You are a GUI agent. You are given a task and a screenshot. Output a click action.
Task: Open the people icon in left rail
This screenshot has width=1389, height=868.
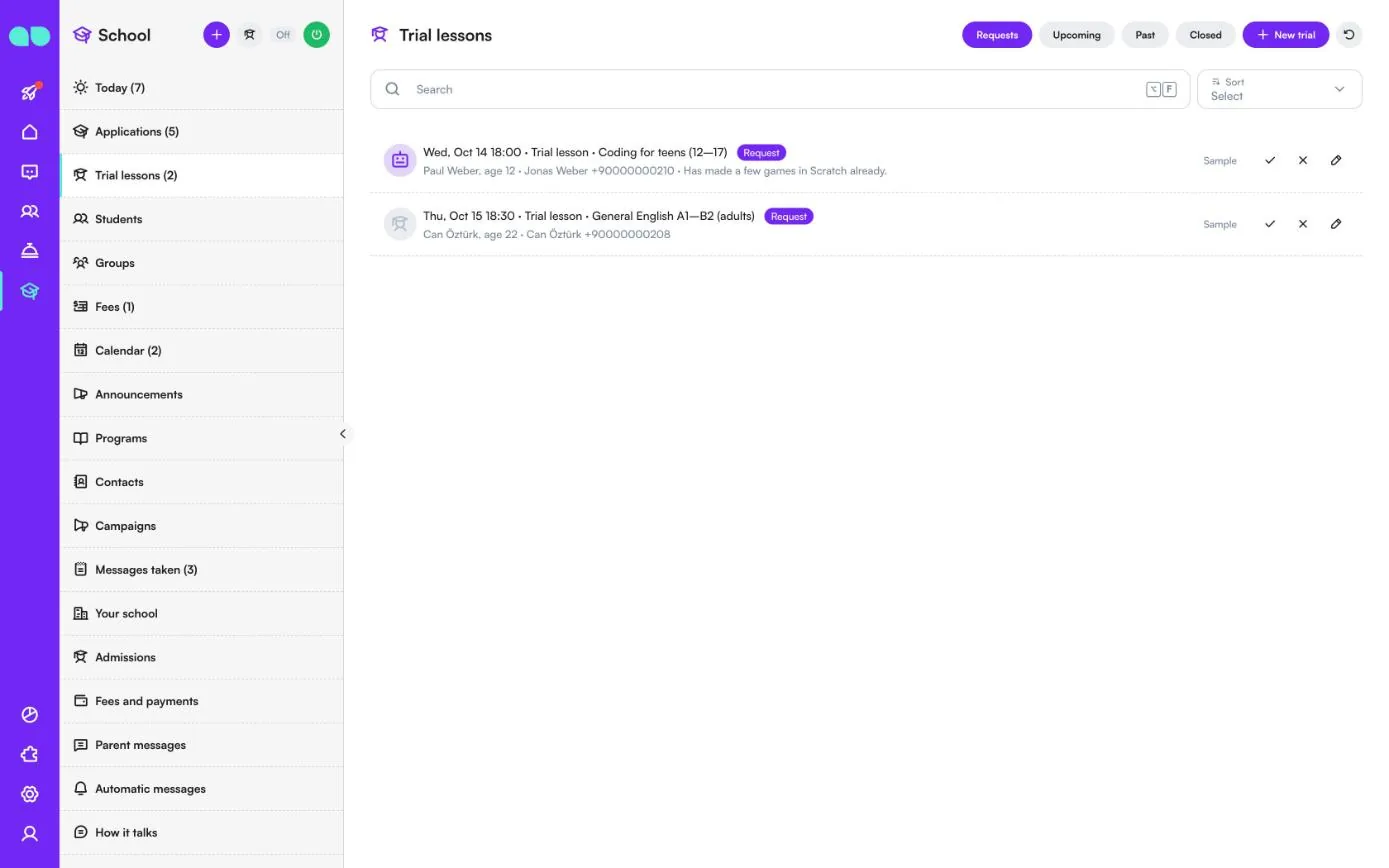30,212
